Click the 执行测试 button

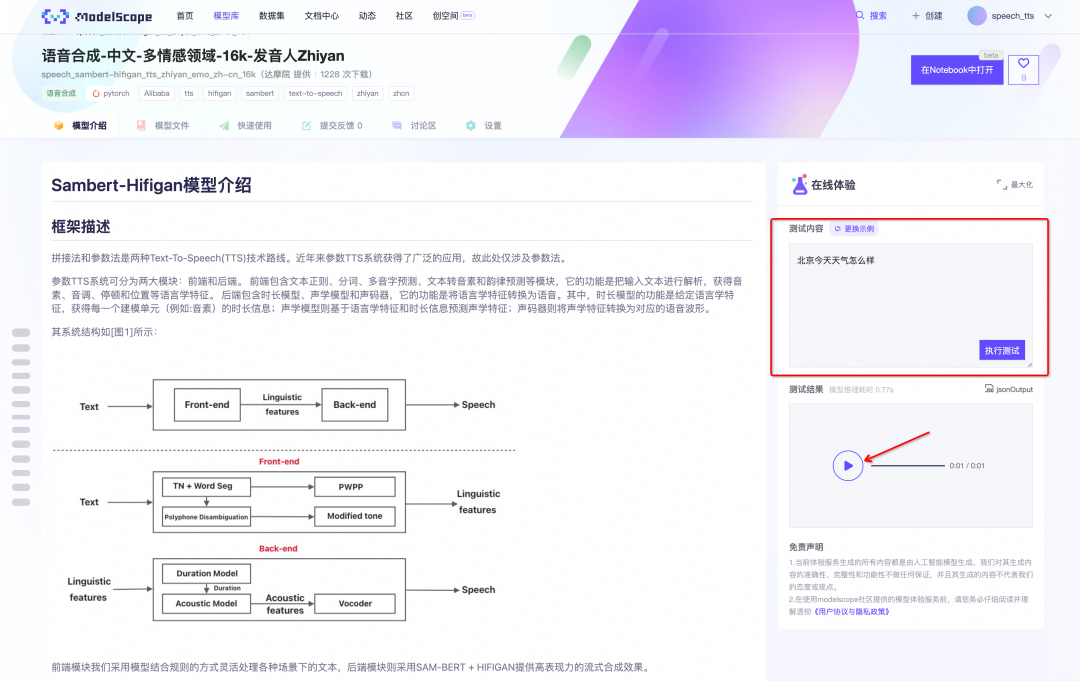pyautogui.click(x=1003, y=350)
